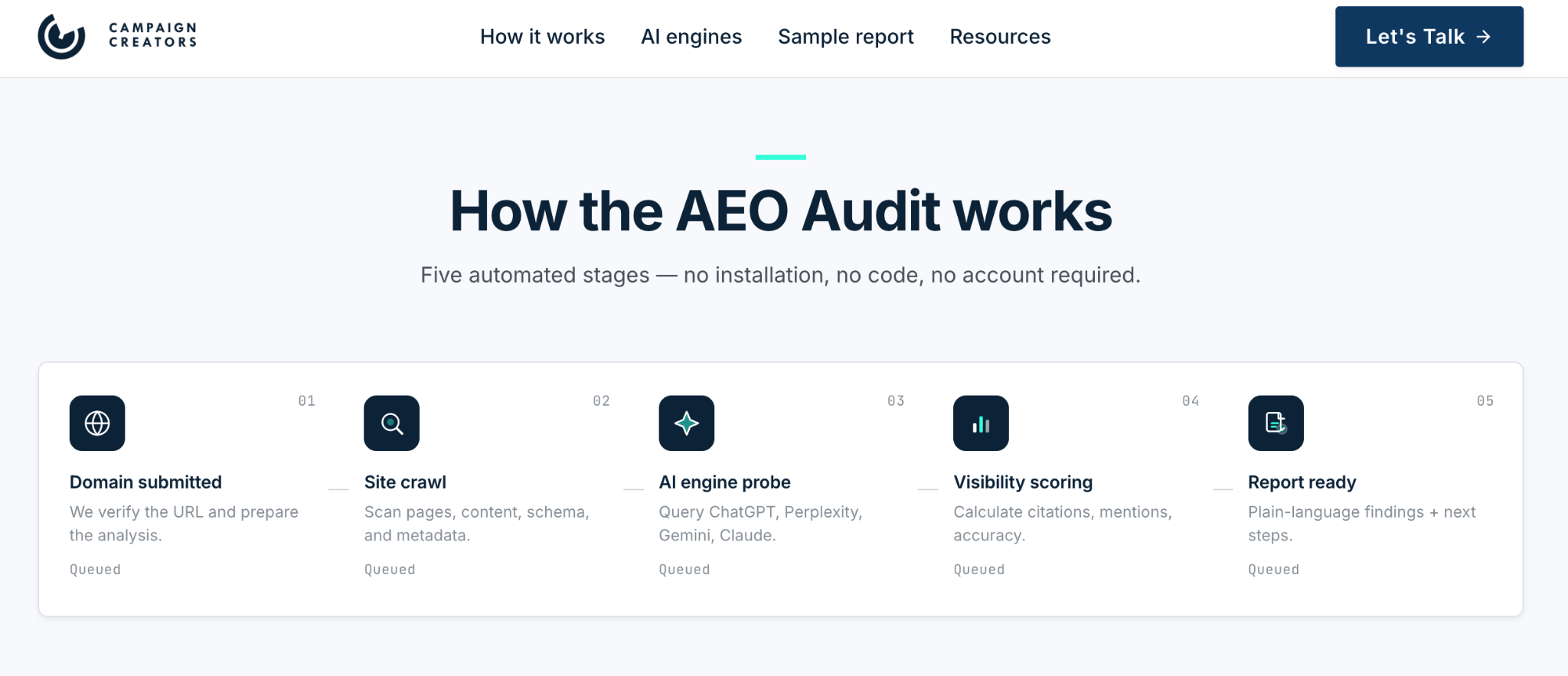Click the Query ChatGPT, Perplexity description
Image resolution: width=1568 pixels, height=676 pixels.
click(760, 524)
